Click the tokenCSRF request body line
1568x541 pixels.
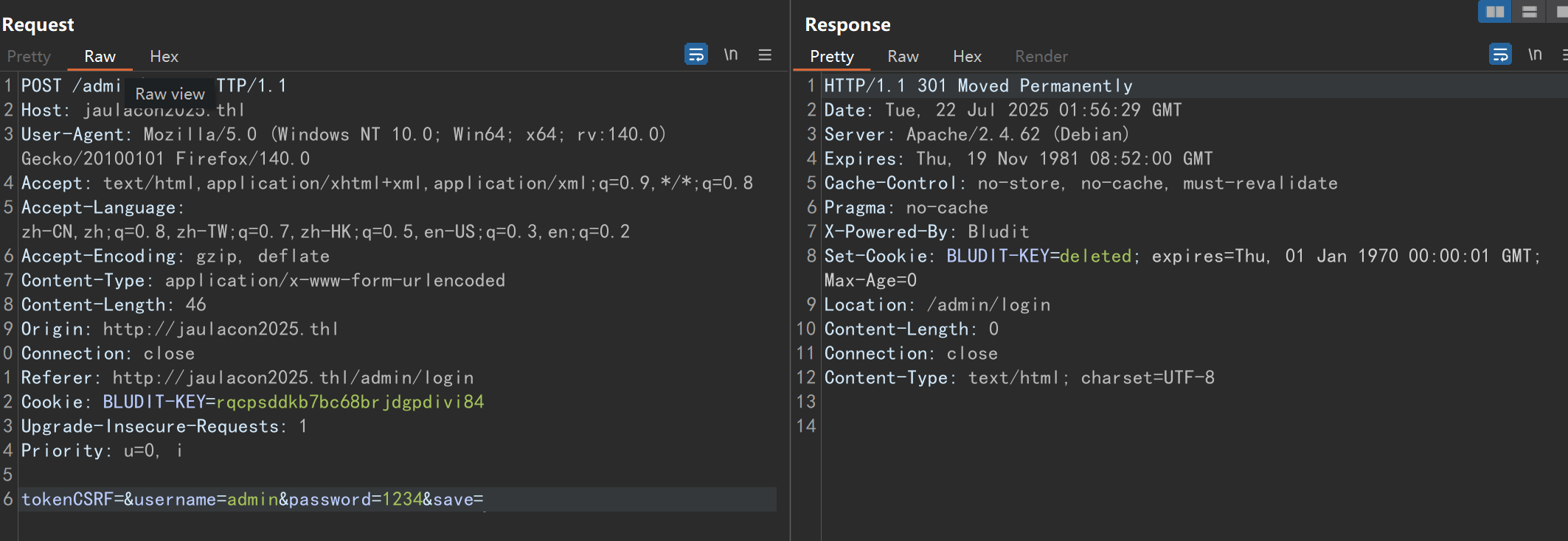(252, 499)
